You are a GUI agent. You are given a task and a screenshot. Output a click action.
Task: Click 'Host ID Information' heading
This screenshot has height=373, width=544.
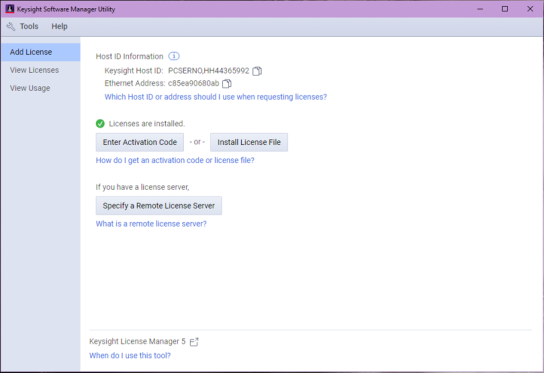(129, 56)
